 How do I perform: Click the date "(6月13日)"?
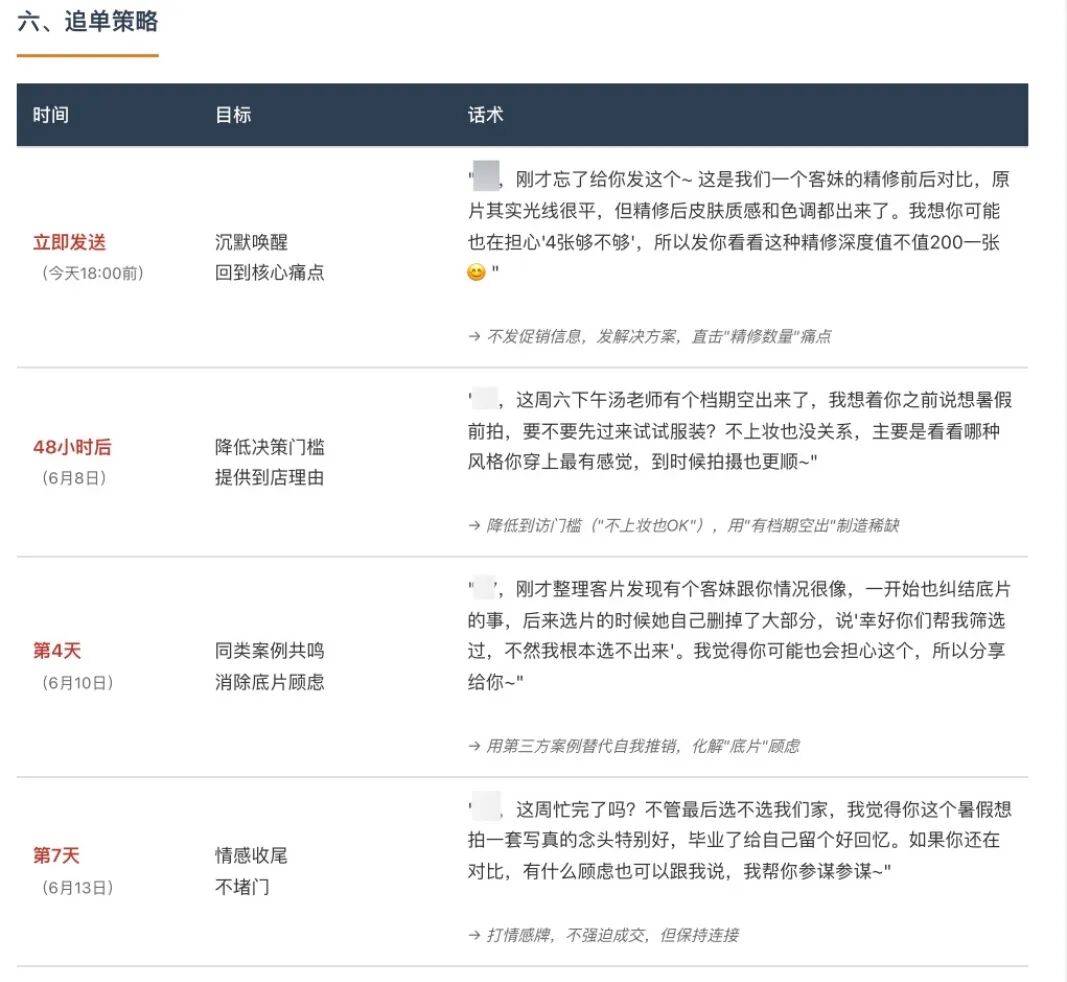[x=78, y=887]
